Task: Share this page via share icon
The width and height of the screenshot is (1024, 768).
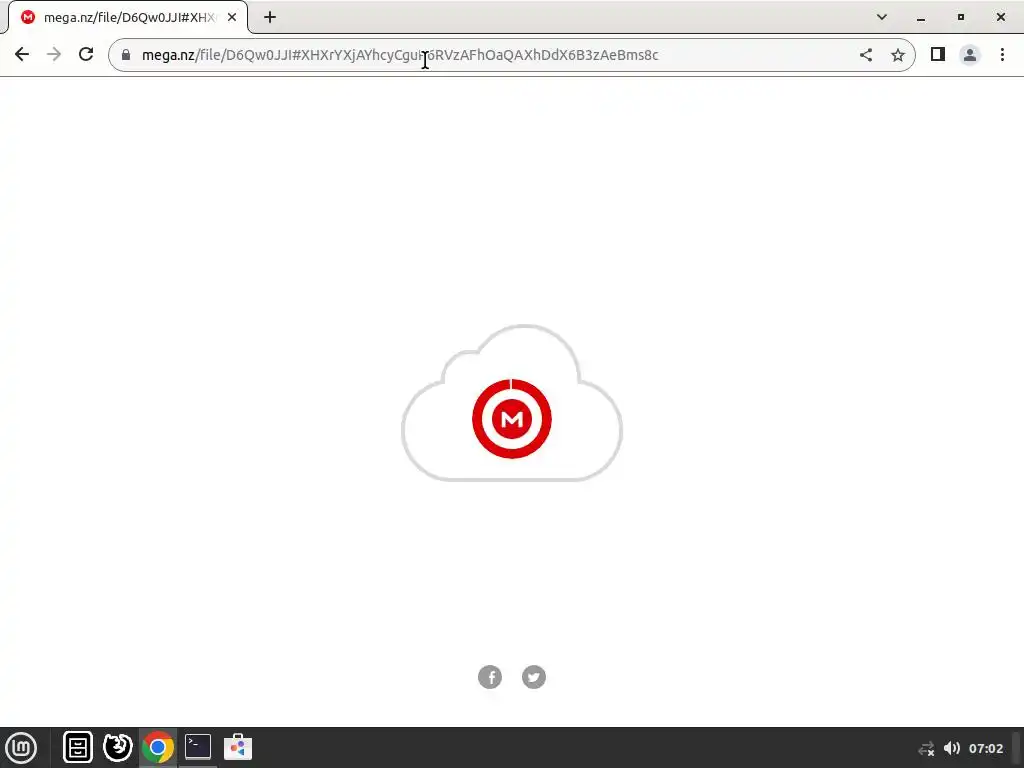Action: pos(866,55)
